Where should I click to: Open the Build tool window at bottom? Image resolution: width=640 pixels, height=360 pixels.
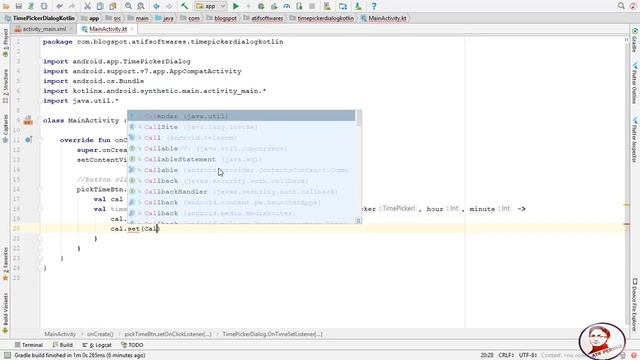coord(62,345)
